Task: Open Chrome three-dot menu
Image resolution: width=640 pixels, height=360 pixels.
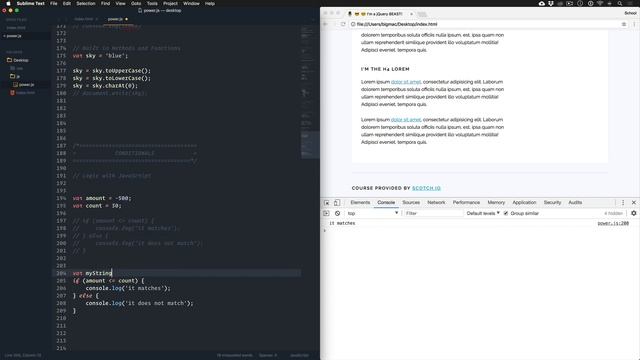Action: coord(634,24)
